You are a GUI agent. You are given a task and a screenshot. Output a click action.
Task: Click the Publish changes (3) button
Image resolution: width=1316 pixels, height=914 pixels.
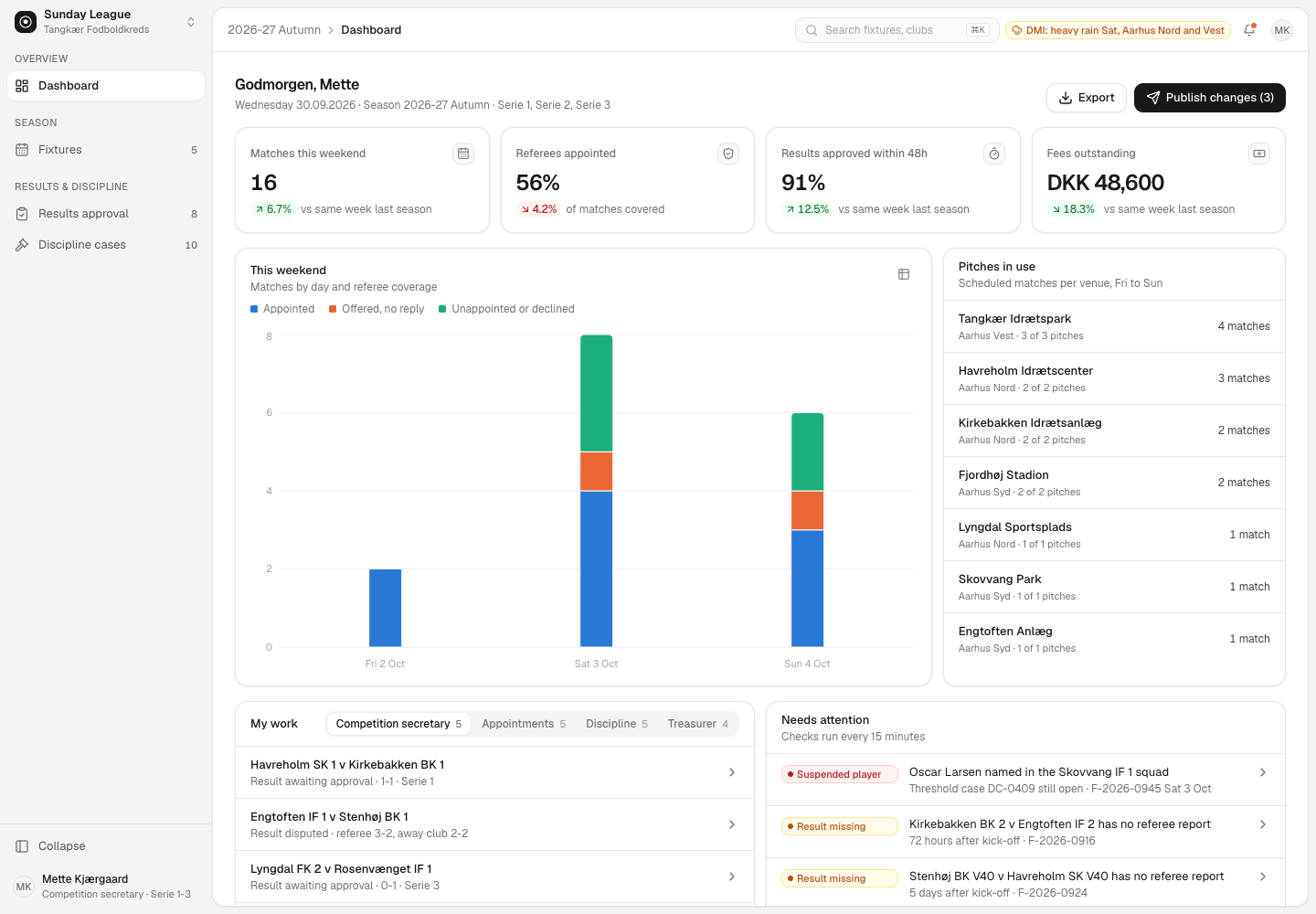[x=1210, y=98]
